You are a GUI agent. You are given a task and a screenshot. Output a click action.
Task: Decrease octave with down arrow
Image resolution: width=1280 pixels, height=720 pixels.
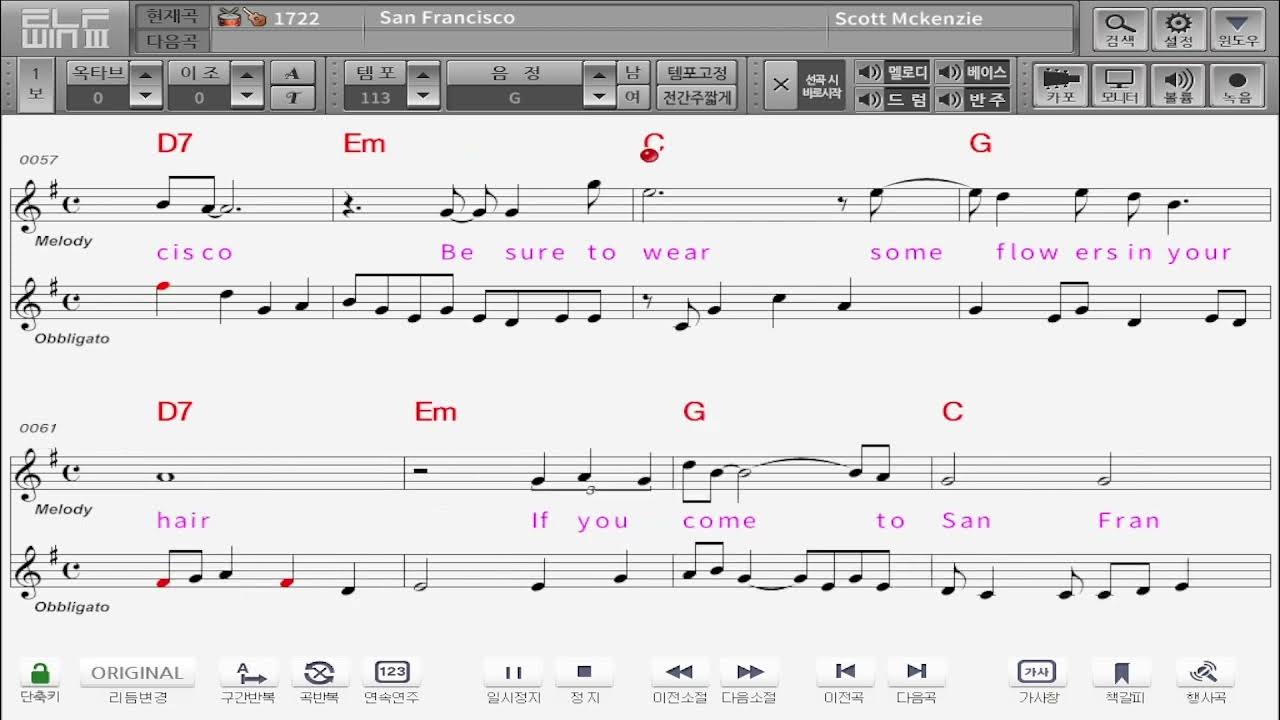147,97
